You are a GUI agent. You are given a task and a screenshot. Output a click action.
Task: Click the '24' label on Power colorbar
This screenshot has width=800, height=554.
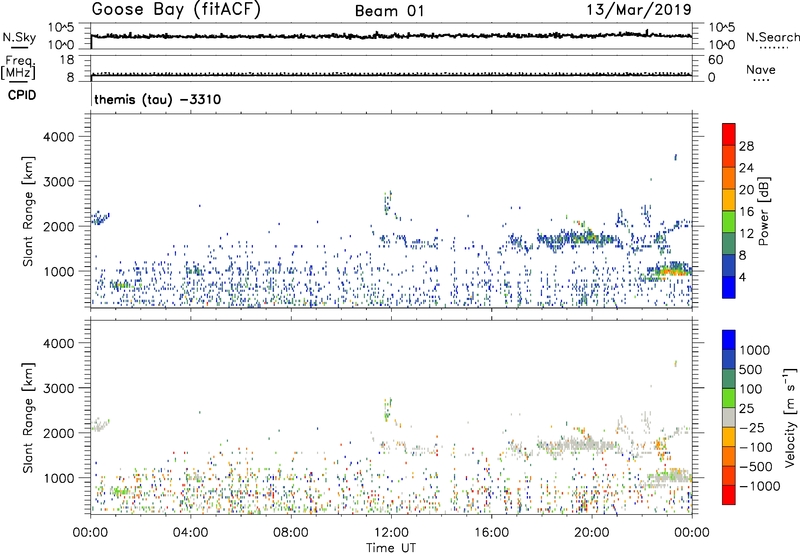pos(746,168)
